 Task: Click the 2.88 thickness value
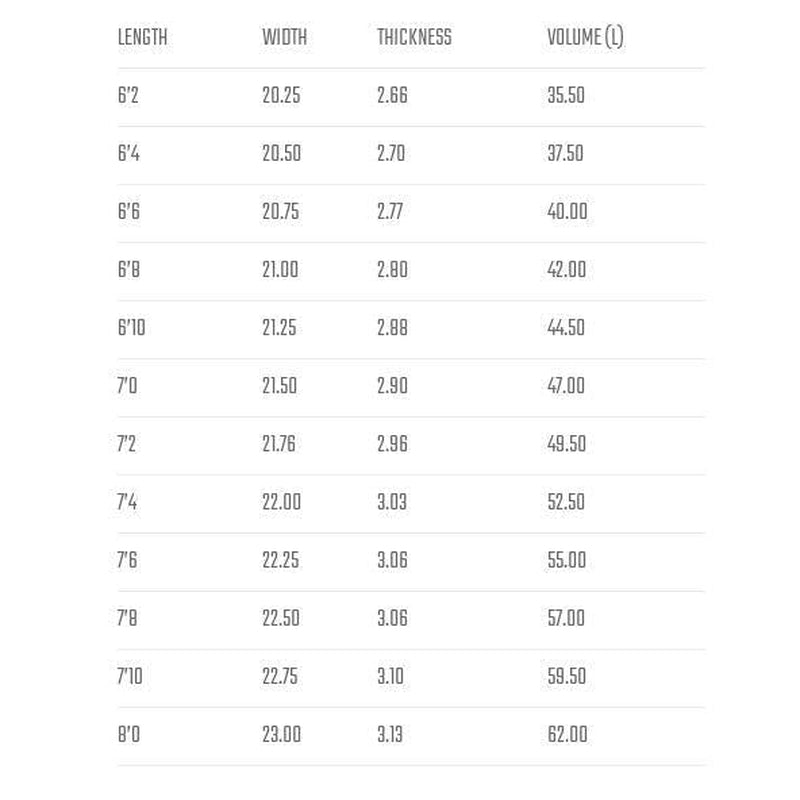(392, 329)
